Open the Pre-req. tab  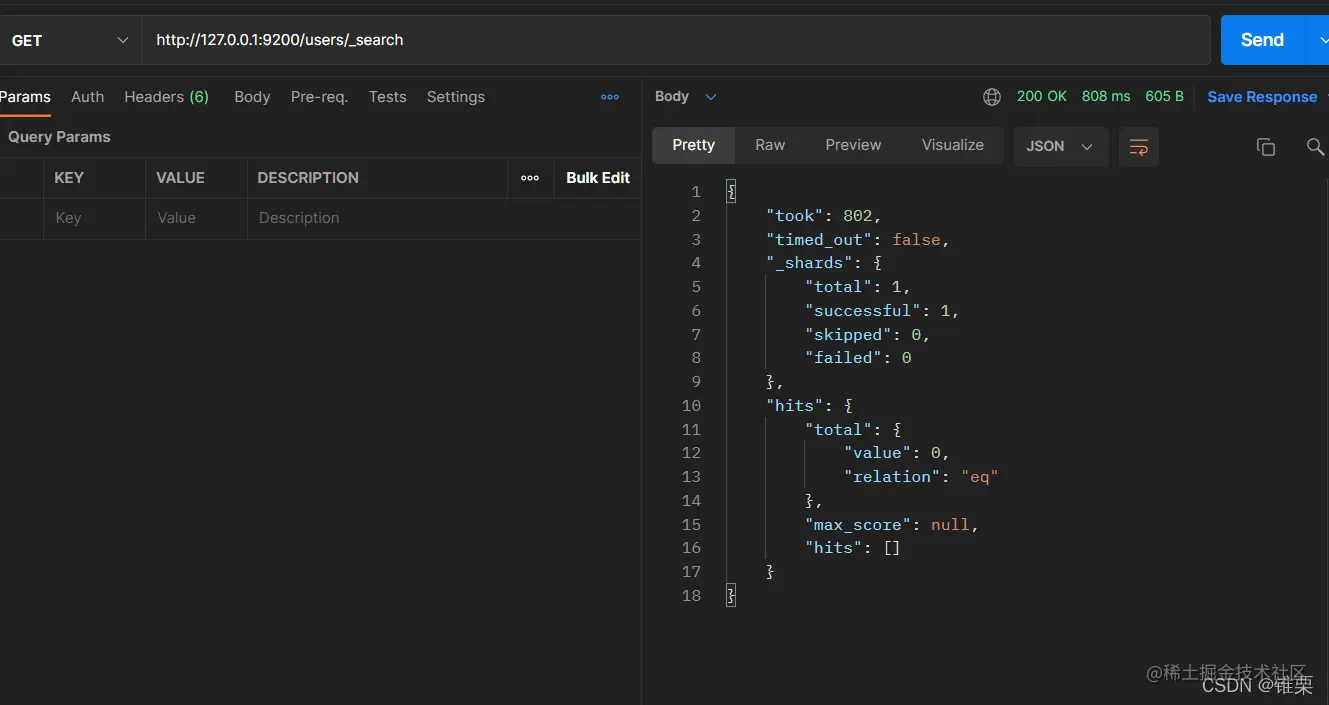319,97
